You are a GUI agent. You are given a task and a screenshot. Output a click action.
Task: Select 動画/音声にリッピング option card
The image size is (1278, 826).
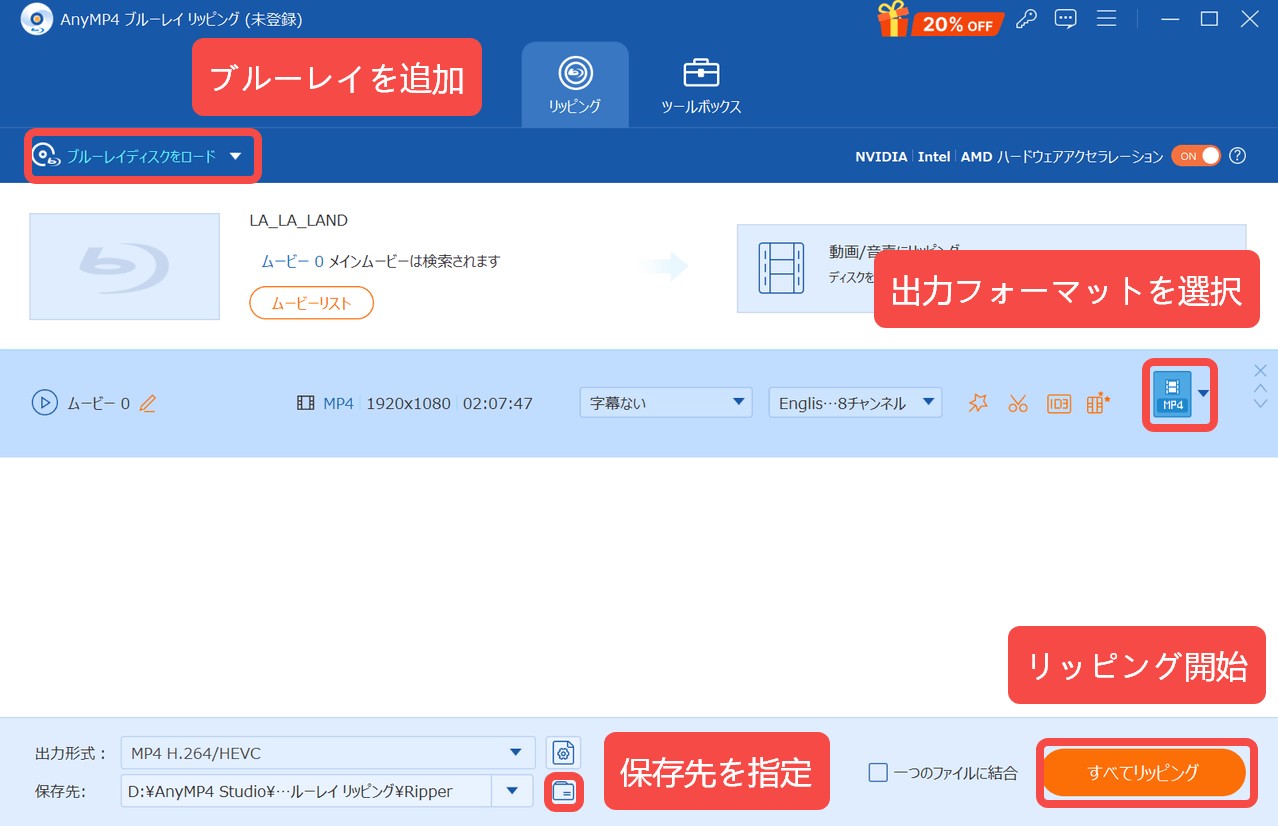991,268
